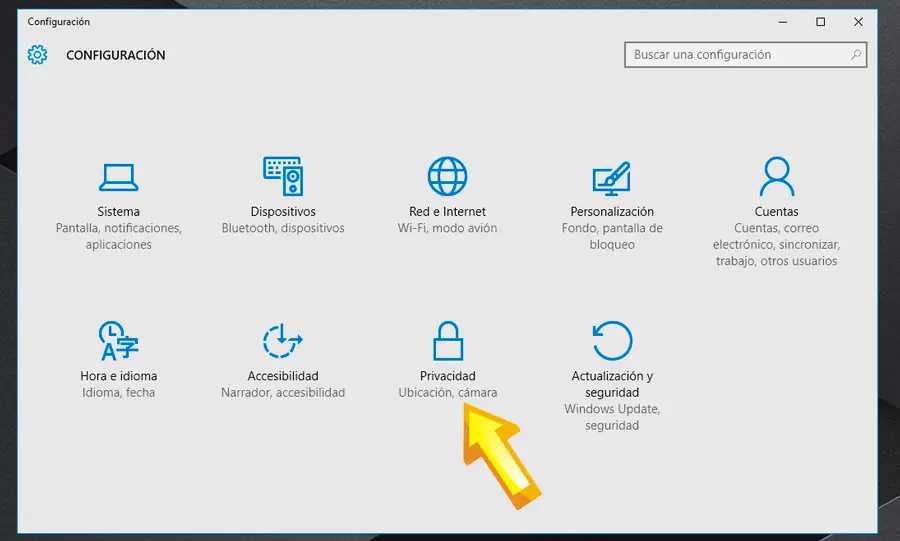Click the Red e Internet label

pyautogui.click(x=447, y=212)
